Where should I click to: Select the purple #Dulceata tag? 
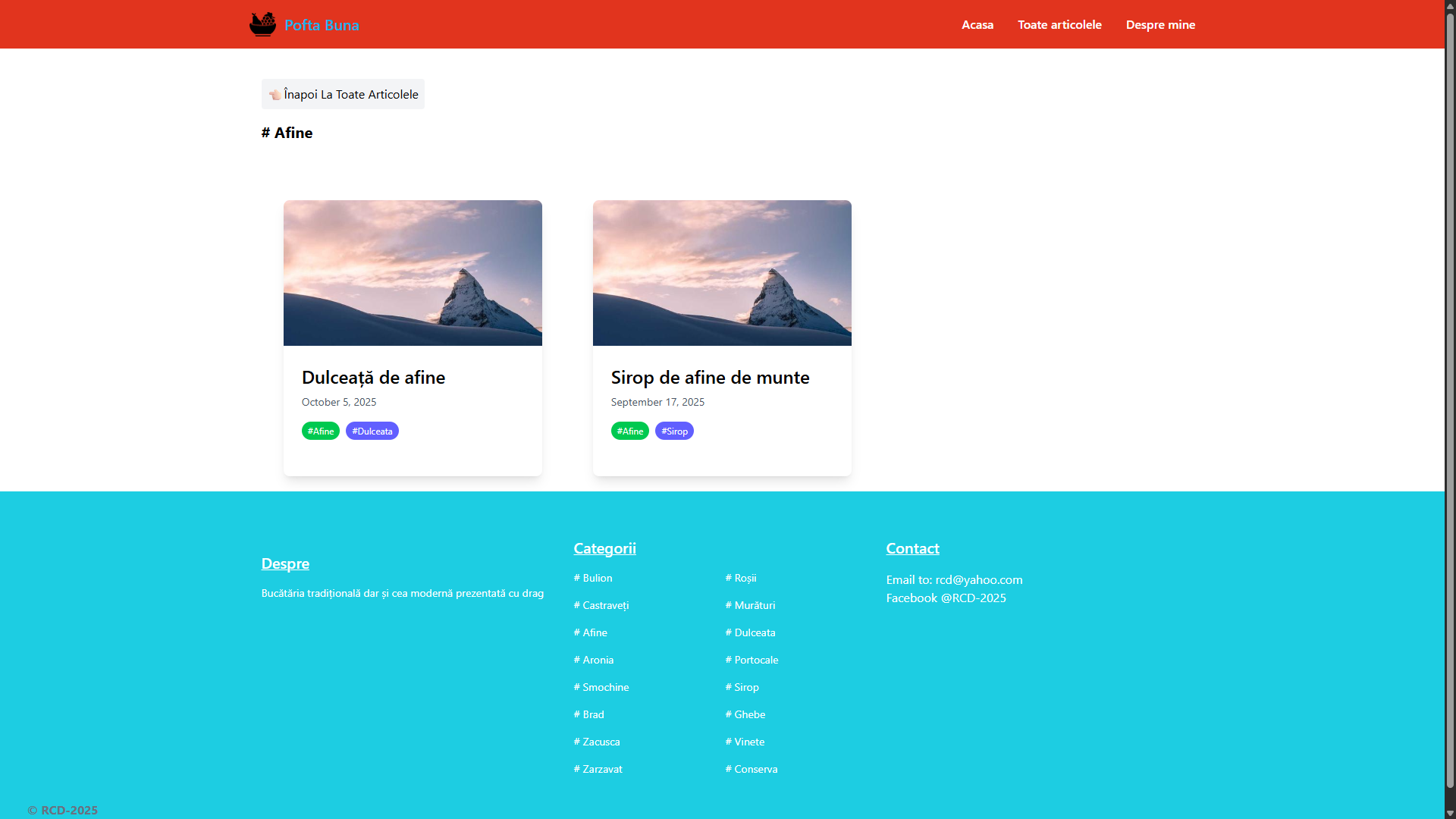point(372,431)
